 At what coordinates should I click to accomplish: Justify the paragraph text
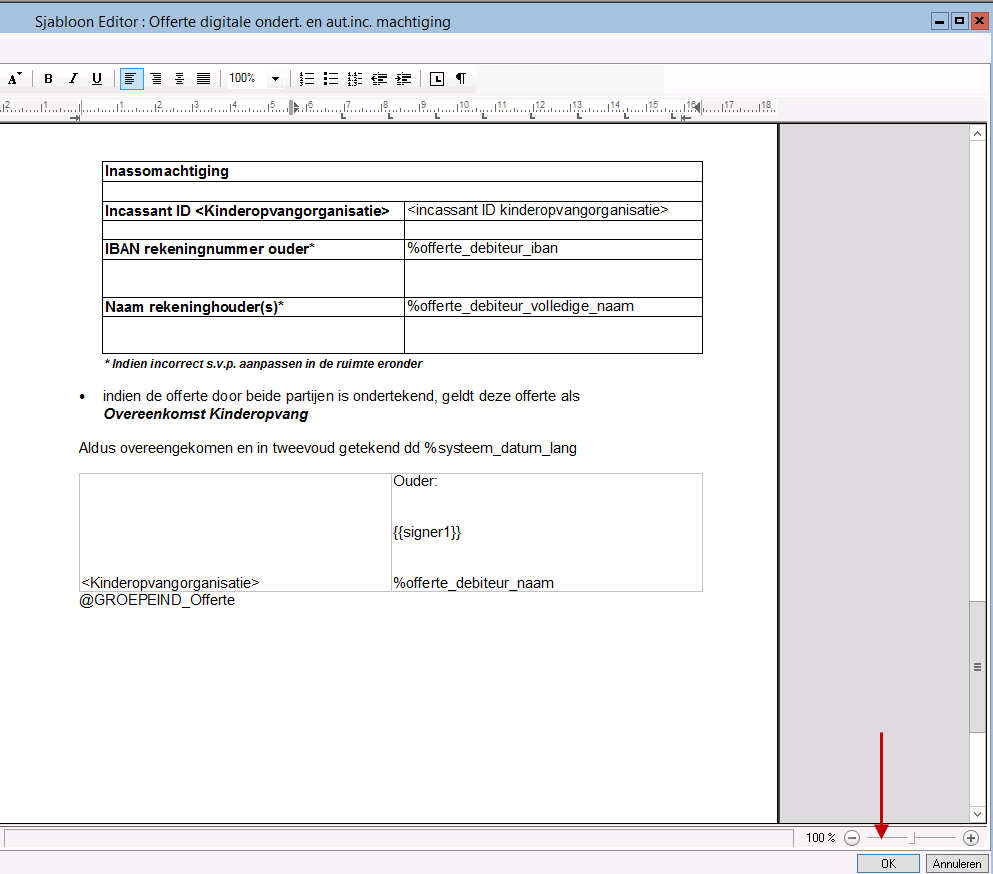[x=204, y=79]
